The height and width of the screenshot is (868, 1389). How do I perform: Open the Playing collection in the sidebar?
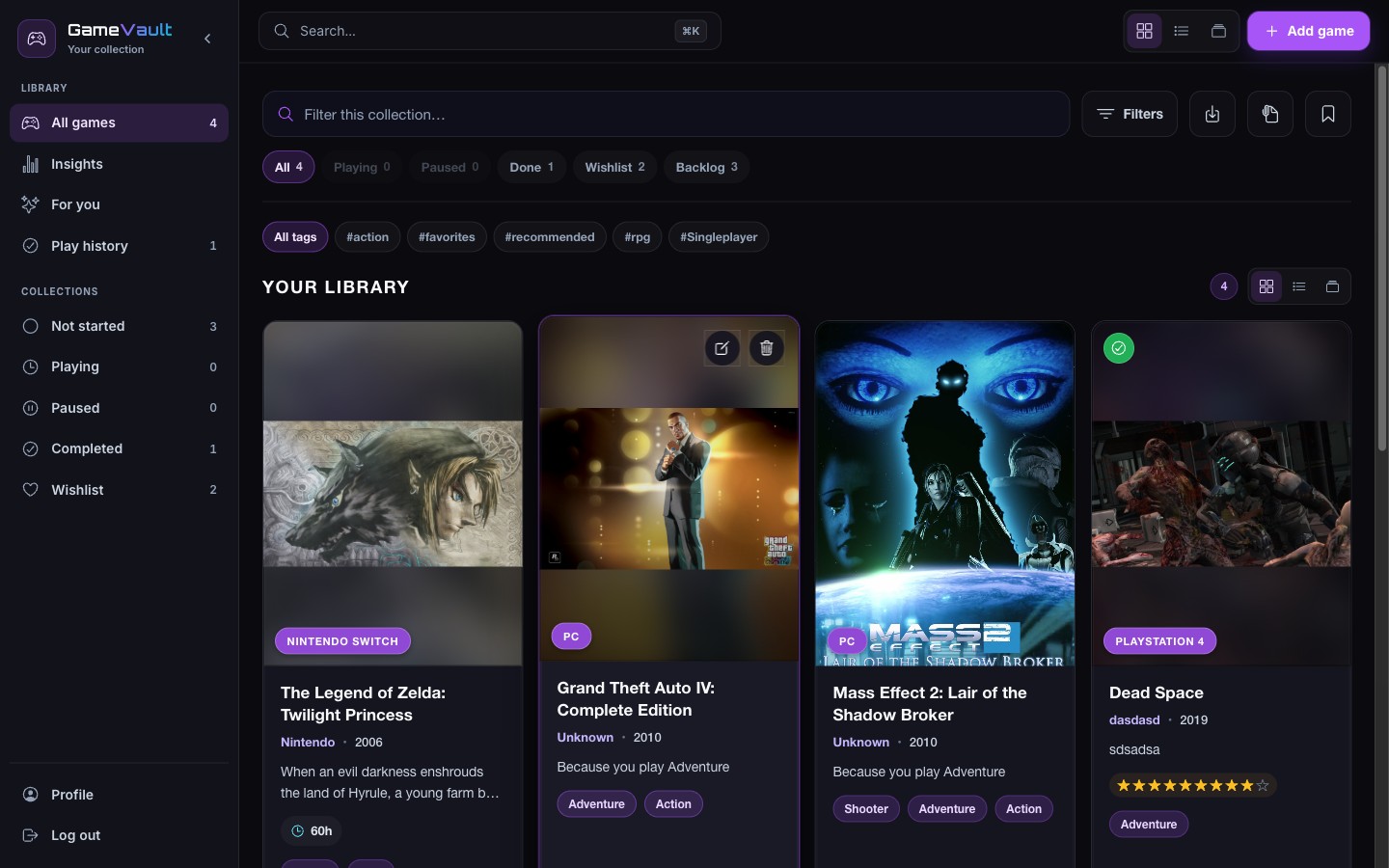click(119, 366)
